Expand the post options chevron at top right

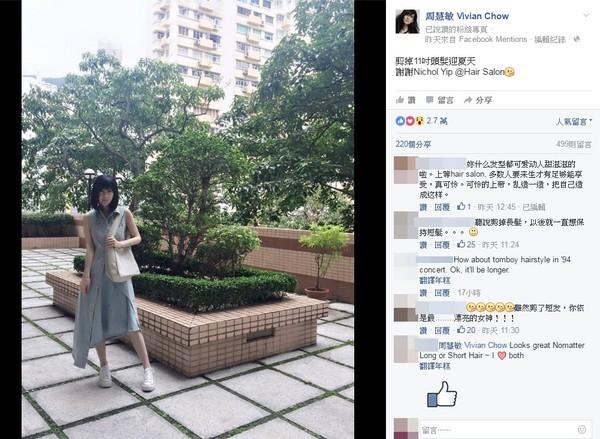[x=586, y=15]
